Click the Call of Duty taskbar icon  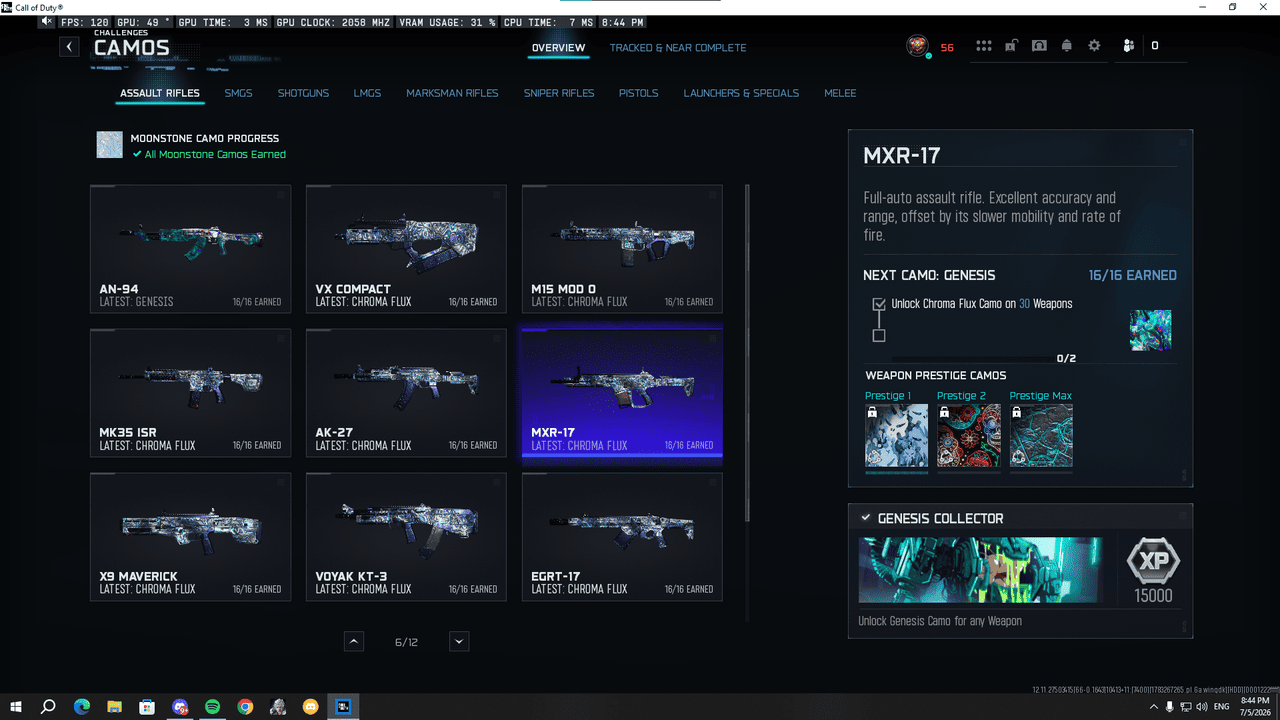pos(343,707)
